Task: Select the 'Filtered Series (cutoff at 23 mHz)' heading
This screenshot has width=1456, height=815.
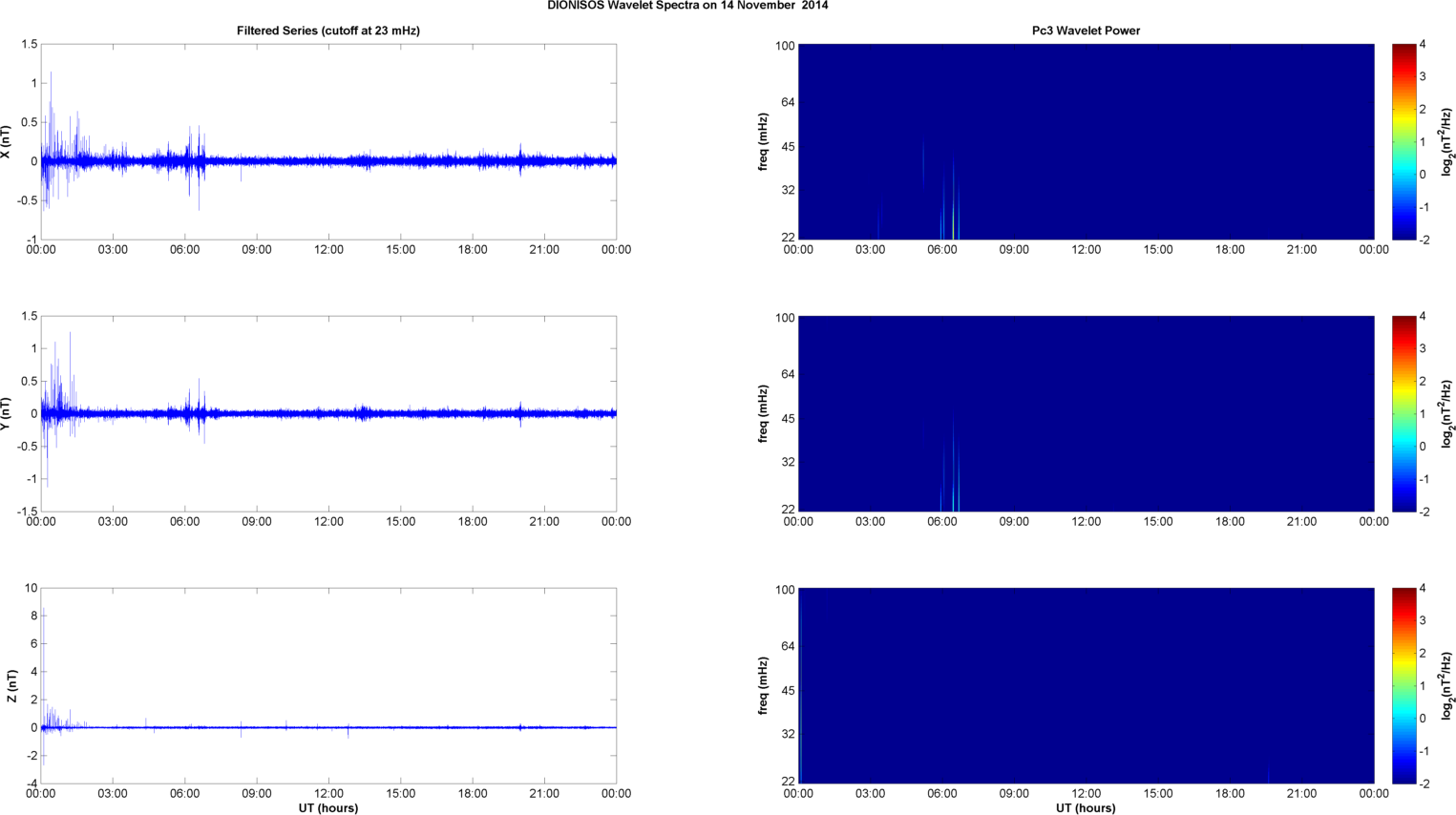Action: coord(328,31)
